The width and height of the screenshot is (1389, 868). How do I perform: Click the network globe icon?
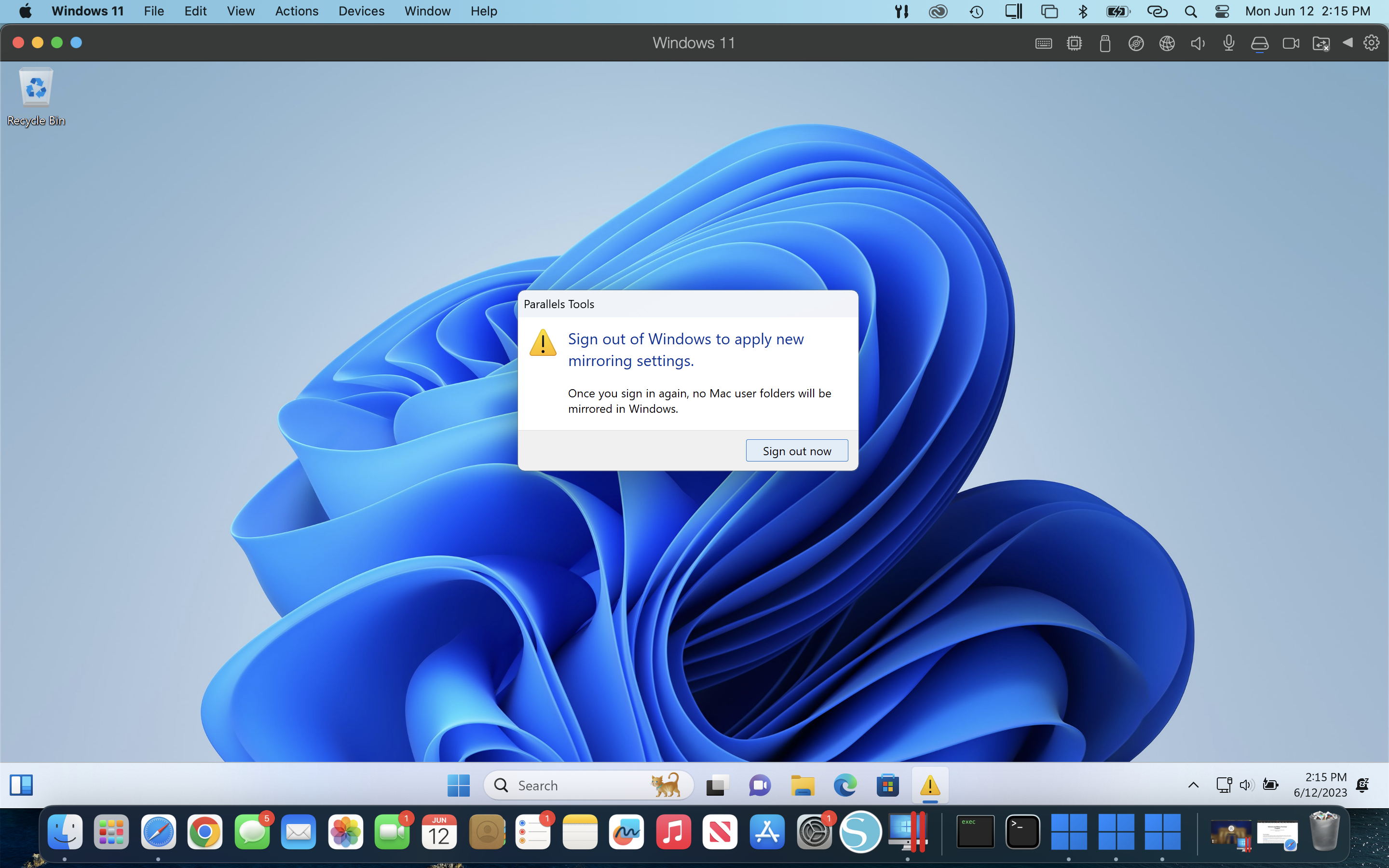1167,43
